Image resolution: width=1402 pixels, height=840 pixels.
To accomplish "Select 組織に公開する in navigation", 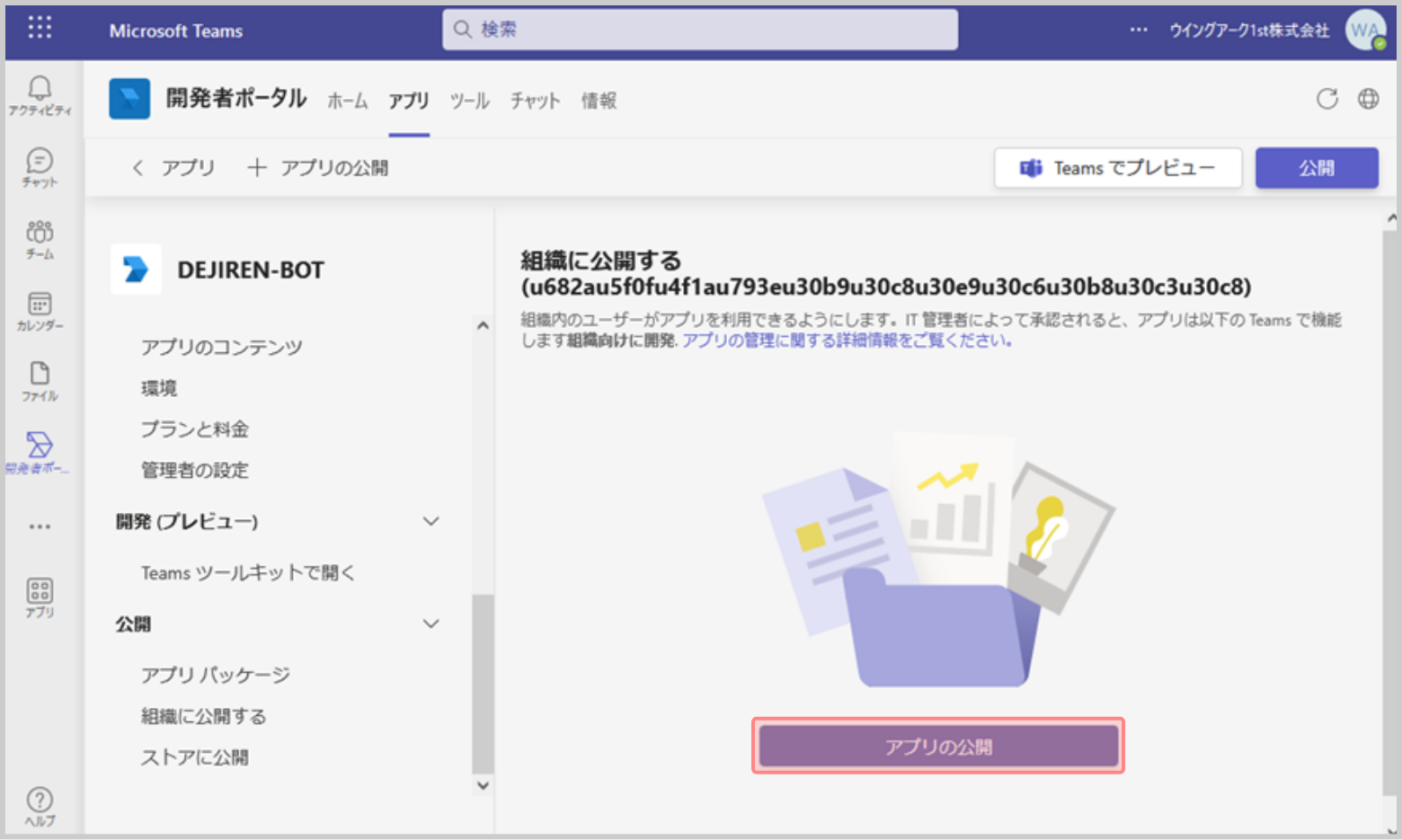I will 204,716.
